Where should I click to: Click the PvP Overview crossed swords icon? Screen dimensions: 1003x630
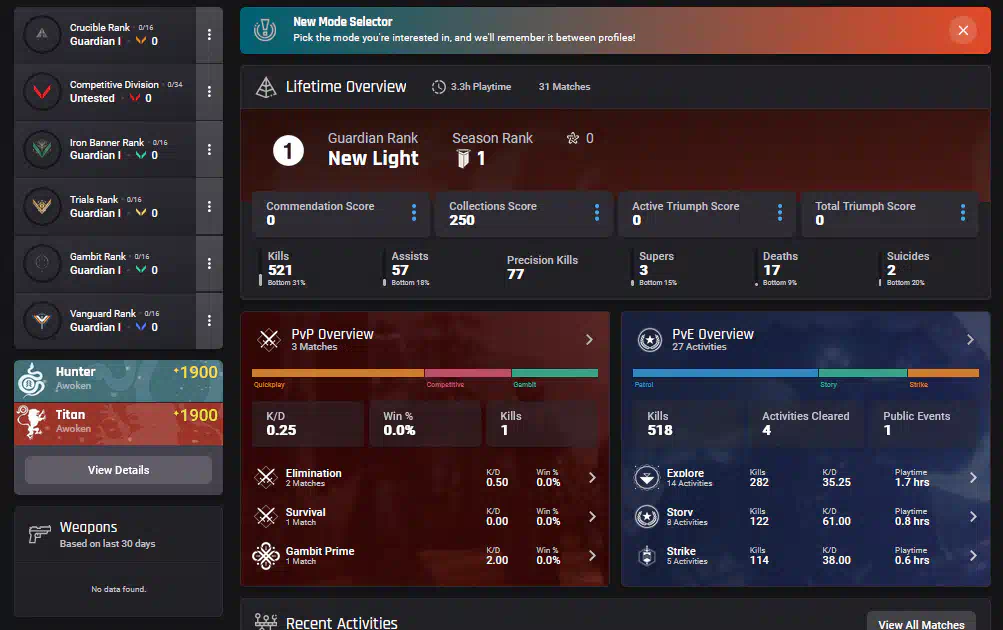pyautogui.click(x=269, y=340)
